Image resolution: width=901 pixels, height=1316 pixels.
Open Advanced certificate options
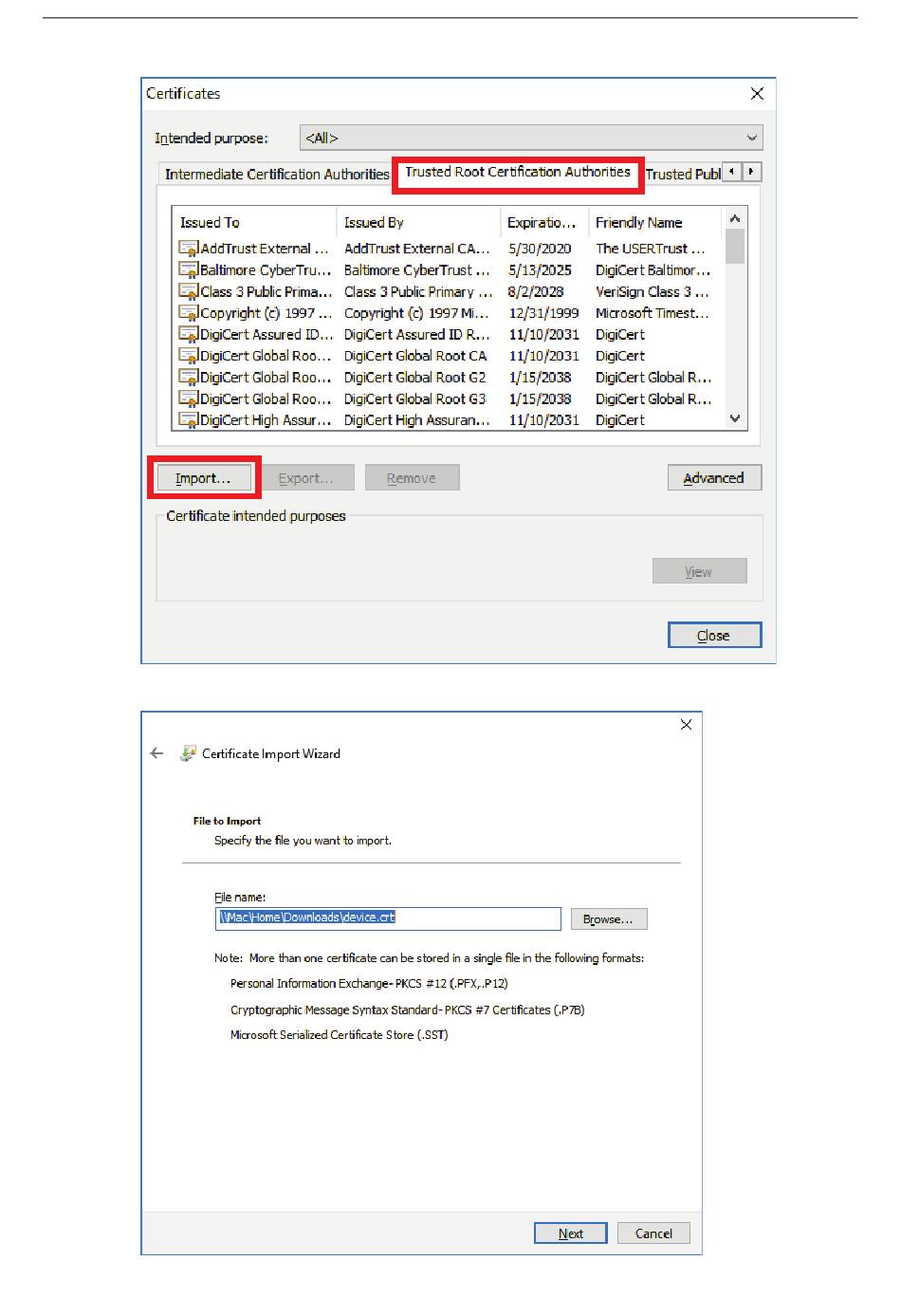click(x=714, y=478)
